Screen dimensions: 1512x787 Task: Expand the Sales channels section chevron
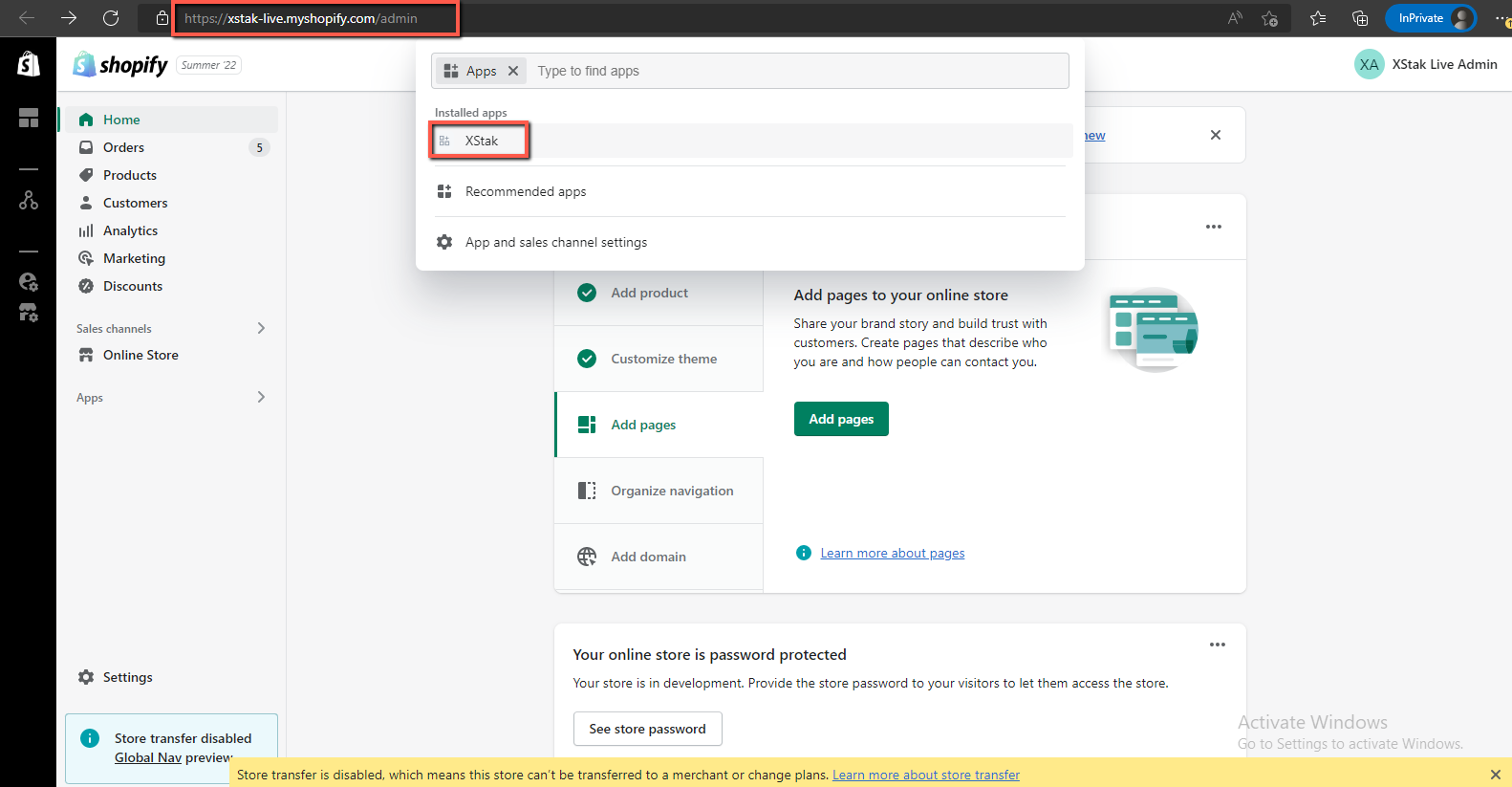(x=261, y=328)
